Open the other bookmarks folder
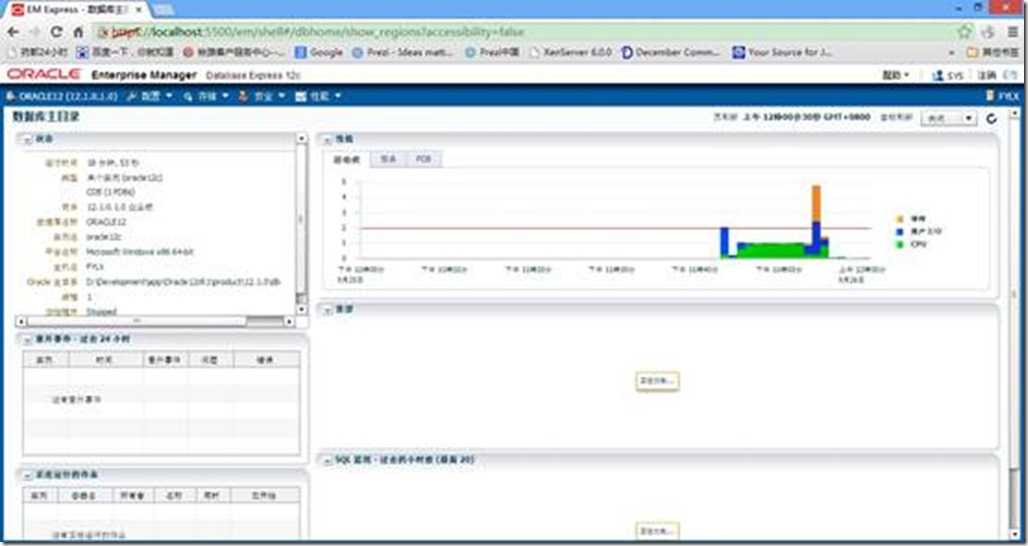Viewport: 1028px width, 546px height. tap(994, 52)
